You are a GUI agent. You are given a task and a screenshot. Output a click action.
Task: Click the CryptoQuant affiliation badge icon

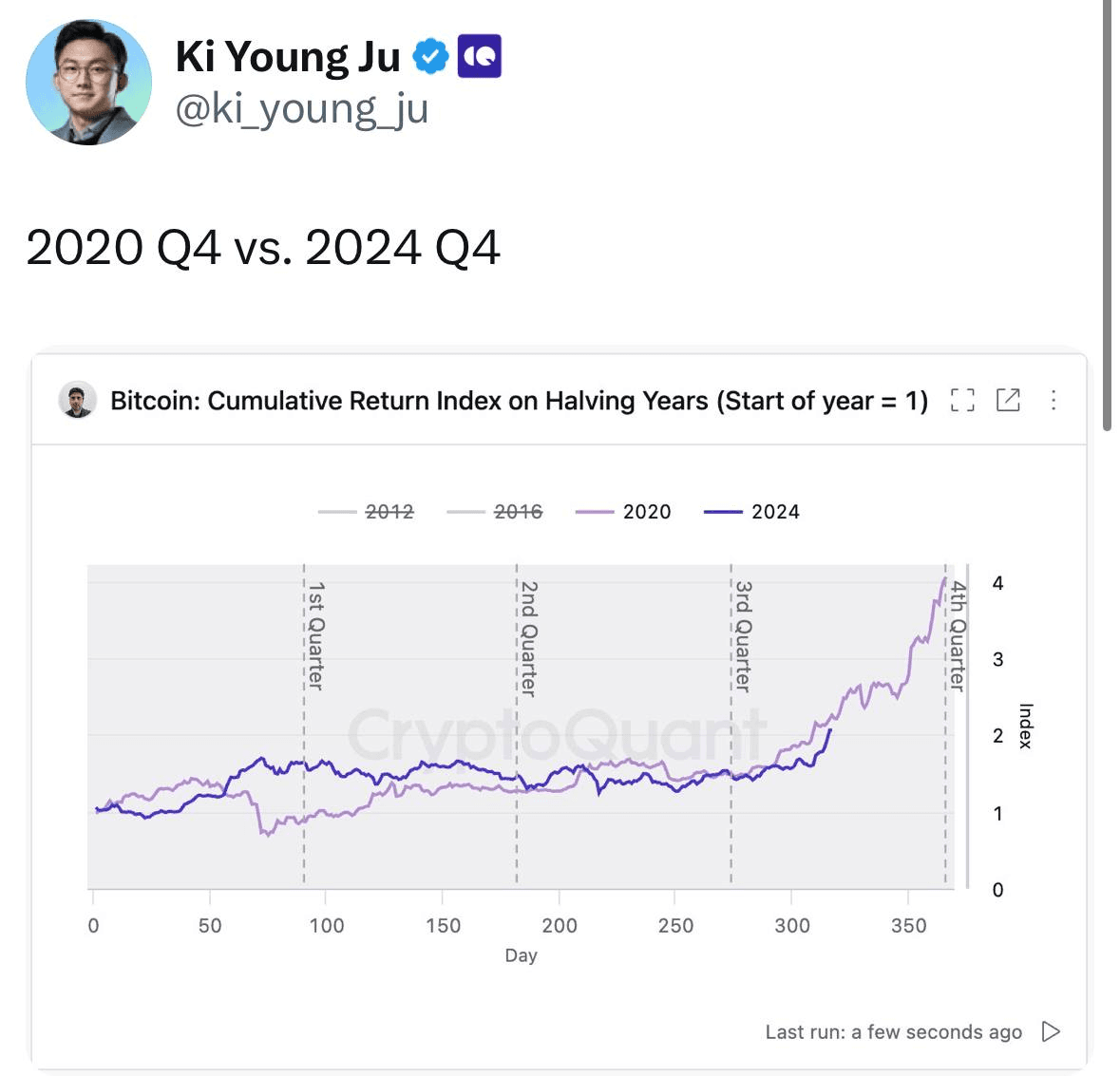(480, 56)
